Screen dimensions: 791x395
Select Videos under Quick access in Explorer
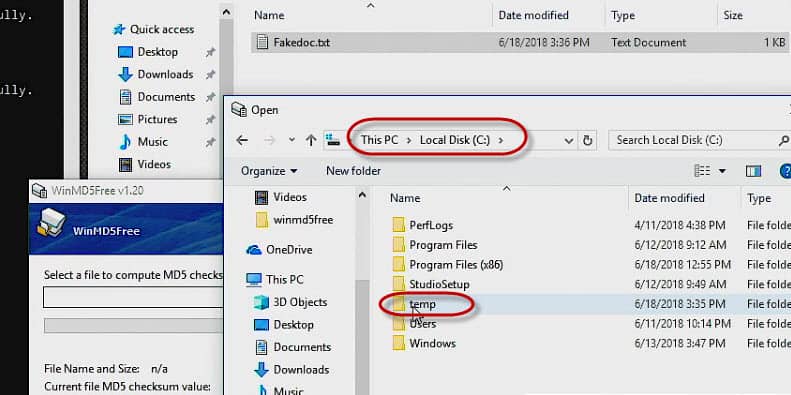[x=154, y=164]
